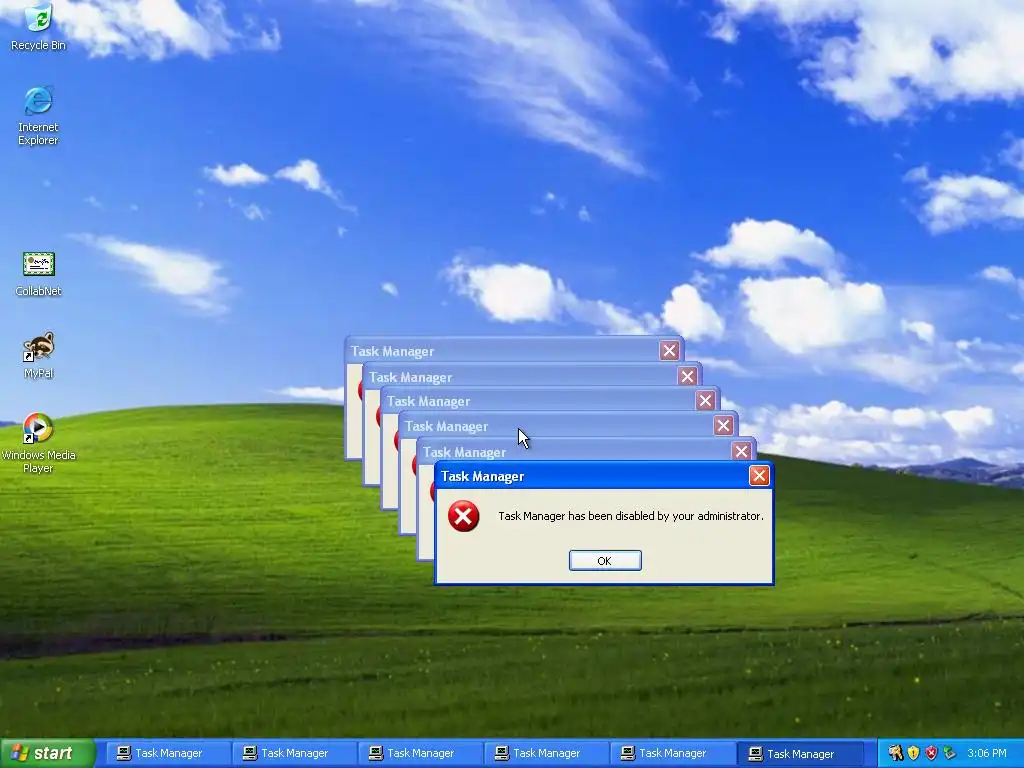The width and height of the screenshot is (1024, 768).
Task: Open the Recycle Bin desktop icon
Action: click(38, 26)
